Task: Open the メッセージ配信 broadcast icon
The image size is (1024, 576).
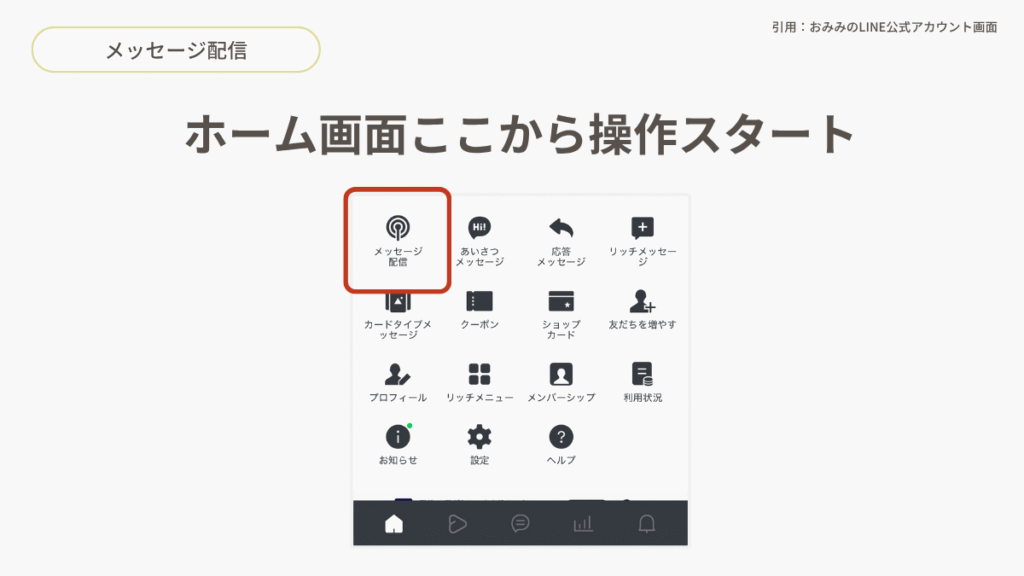Action: [398, 228]
